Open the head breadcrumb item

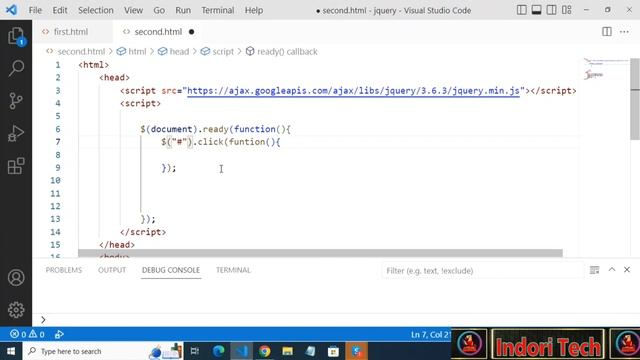pos(179,51)
